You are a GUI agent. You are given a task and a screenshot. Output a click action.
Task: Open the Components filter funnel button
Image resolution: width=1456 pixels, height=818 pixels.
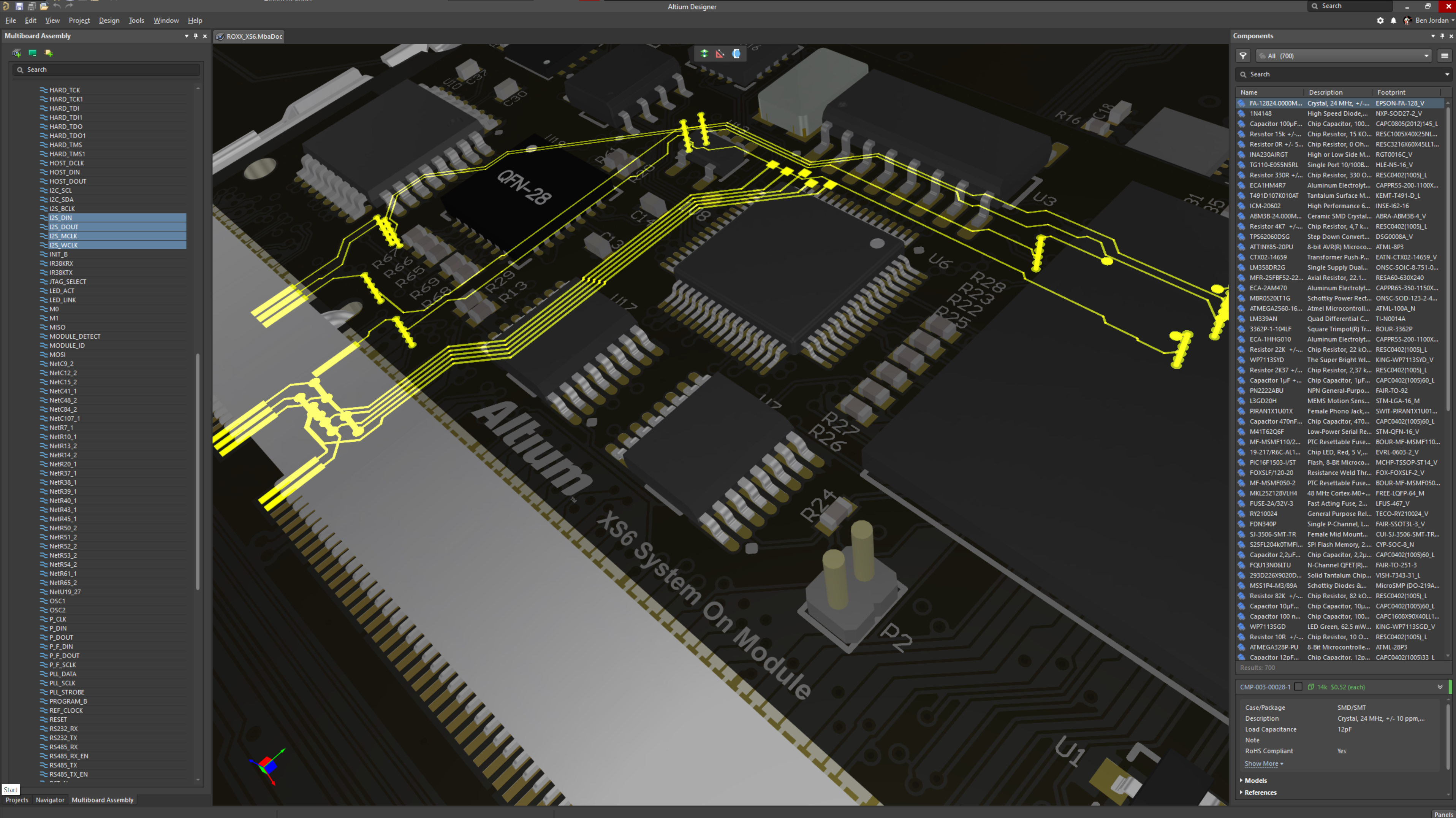[1243, 56]
